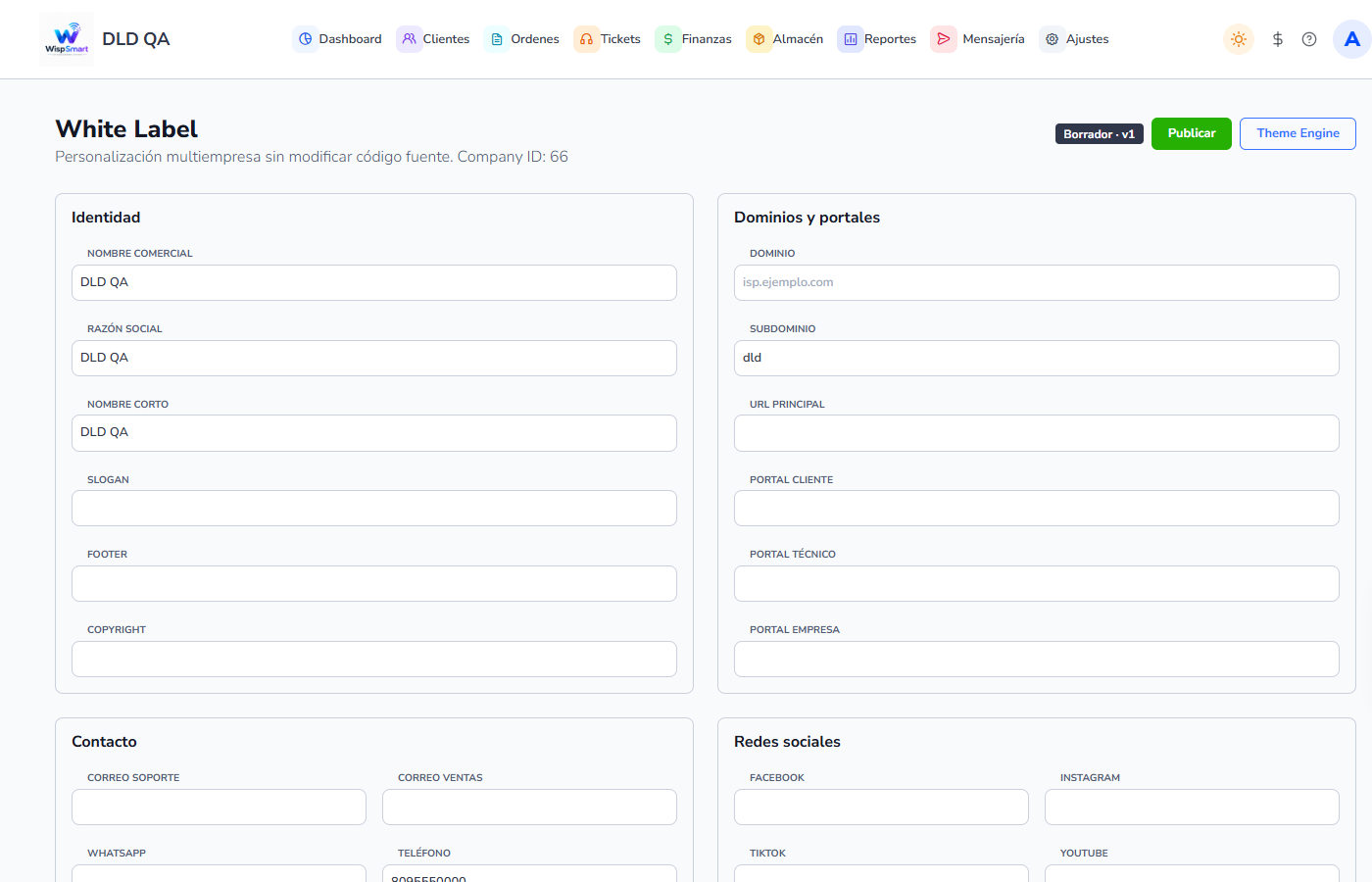Navigate to Reportes
The image size is (1372, 882).
pyautogui.click(x=877, y=39)
